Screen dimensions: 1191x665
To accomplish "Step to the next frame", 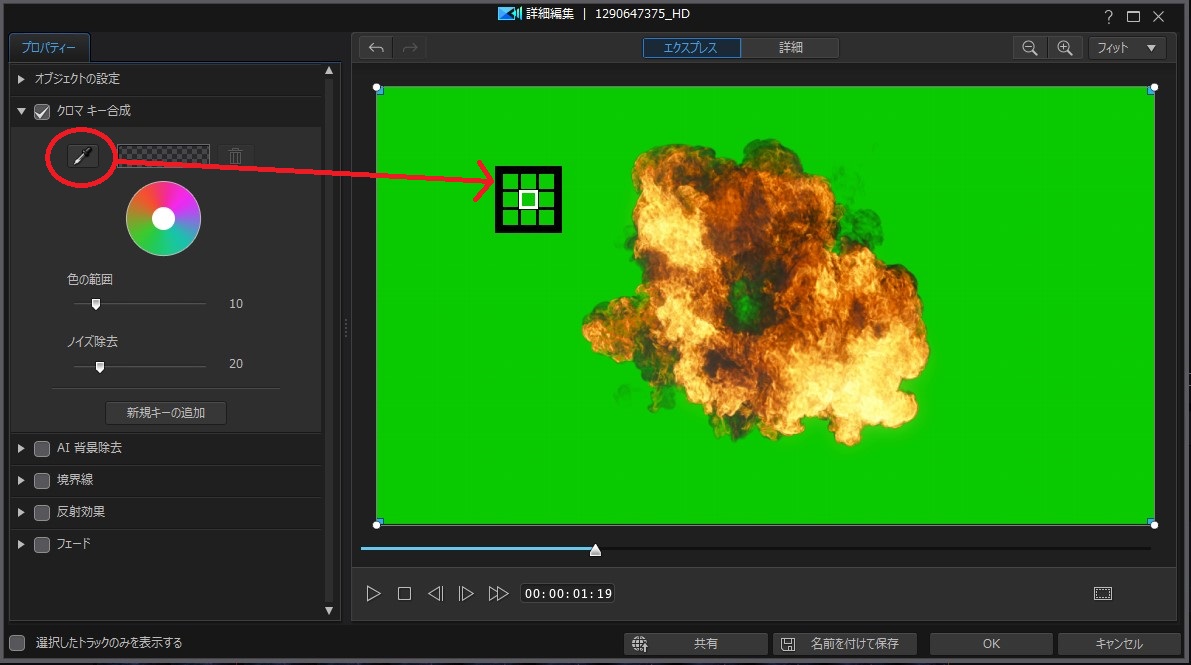I will [465, 593].
